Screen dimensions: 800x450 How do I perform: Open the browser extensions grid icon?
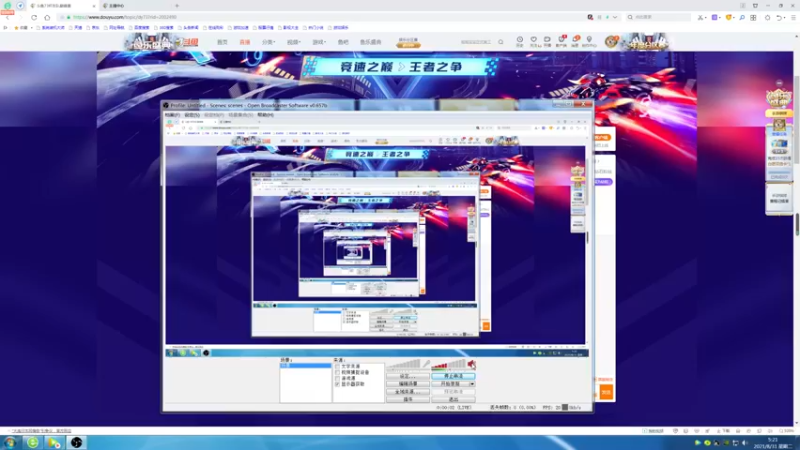[x=754, y=17]
